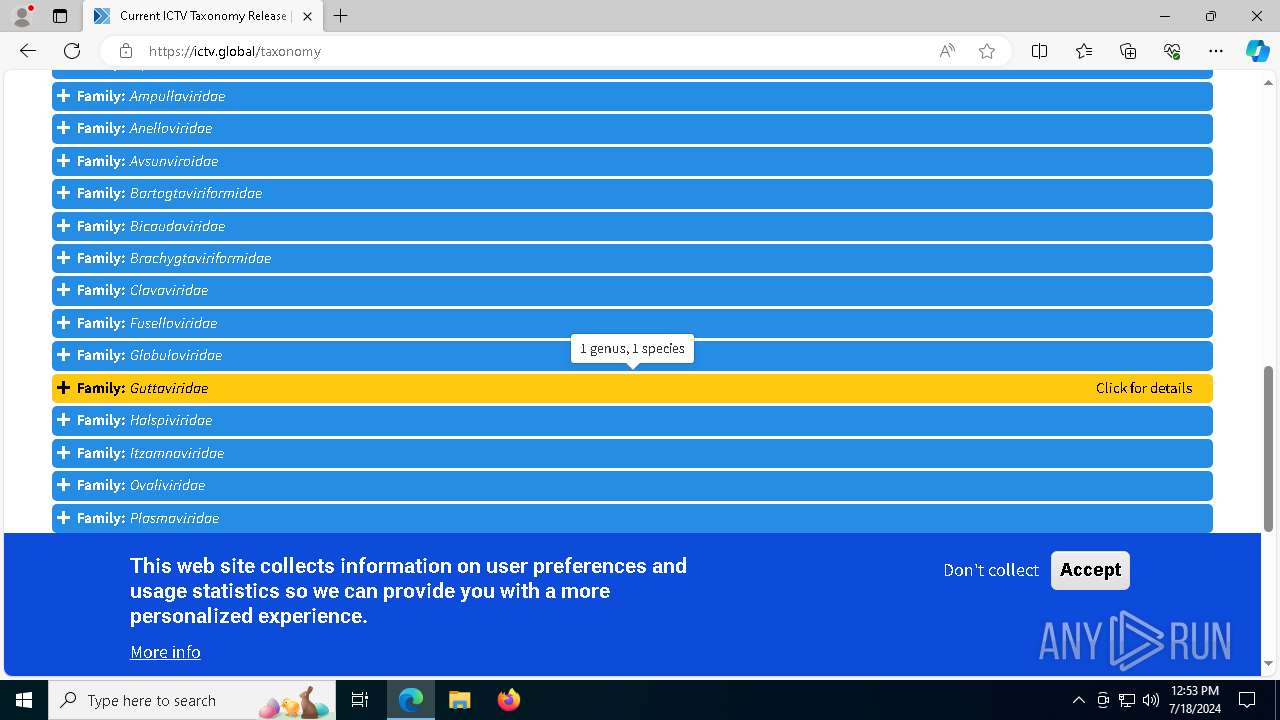Expand the Fuselloviridae family plus icon
The width and height of the screenshot is (1280, 720).
coord(64,323)
